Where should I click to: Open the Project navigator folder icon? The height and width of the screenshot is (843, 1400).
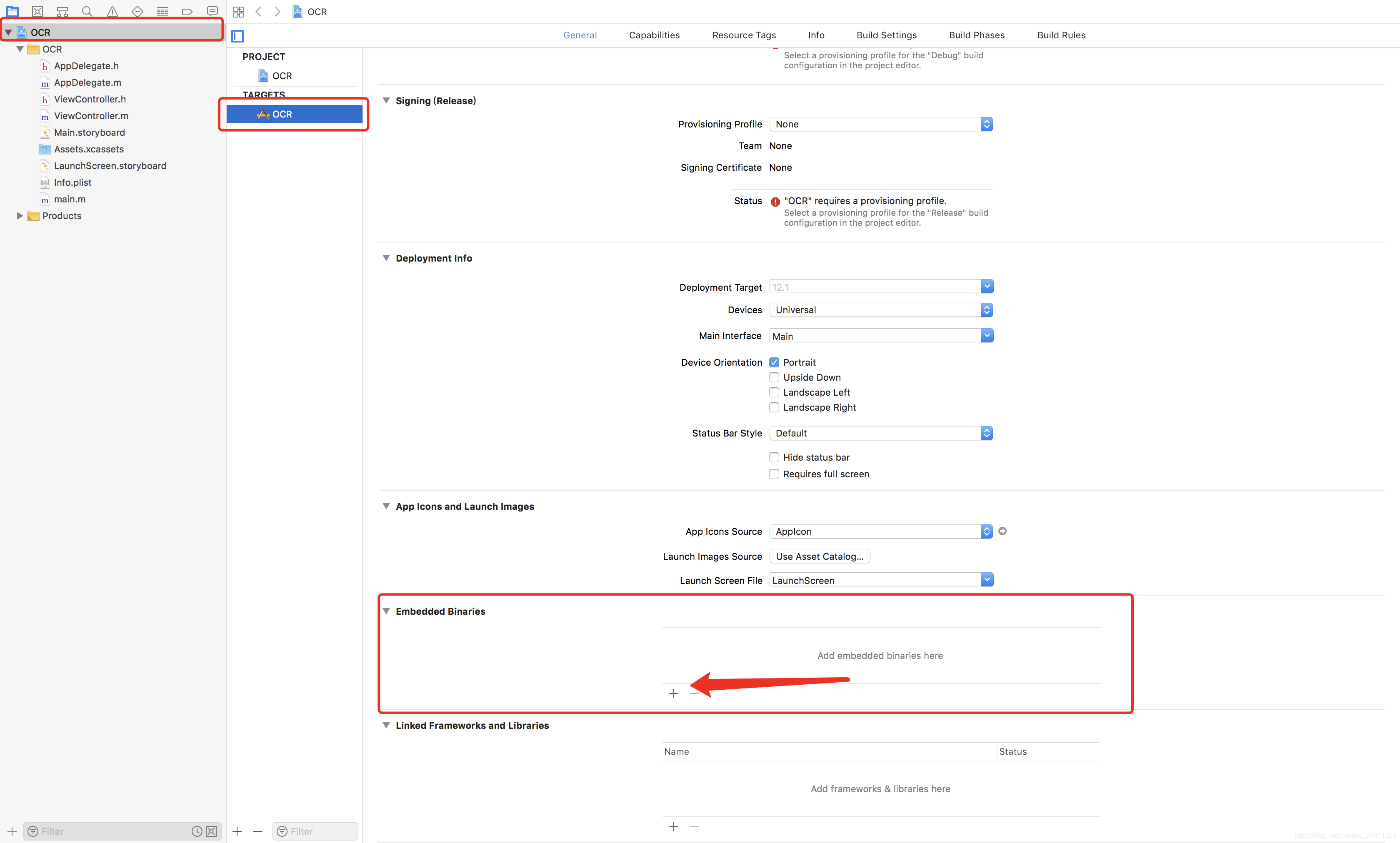coord(12,11)
